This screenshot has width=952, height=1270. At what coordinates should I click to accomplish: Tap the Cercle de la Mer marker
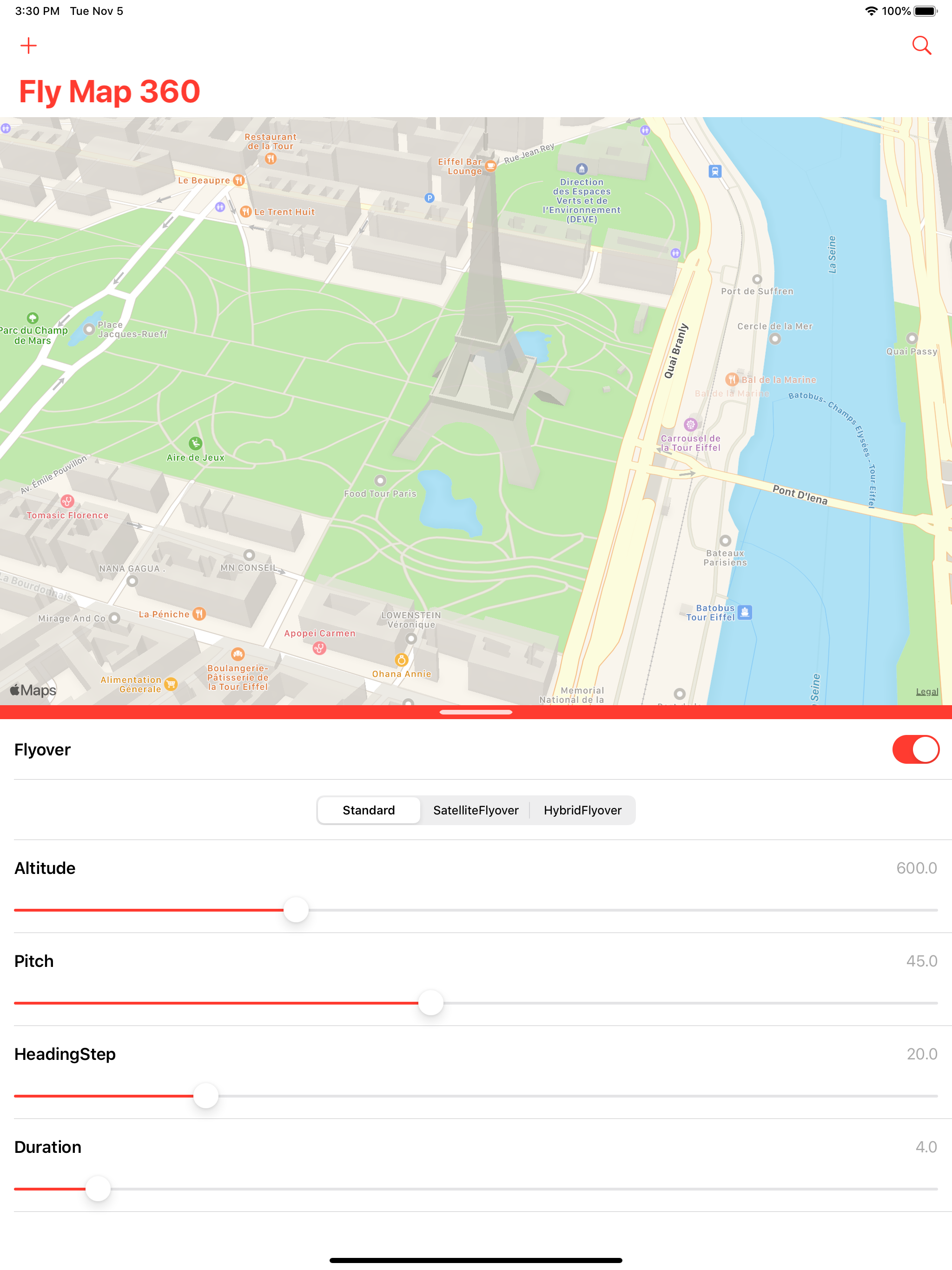[x=775, y=339]
